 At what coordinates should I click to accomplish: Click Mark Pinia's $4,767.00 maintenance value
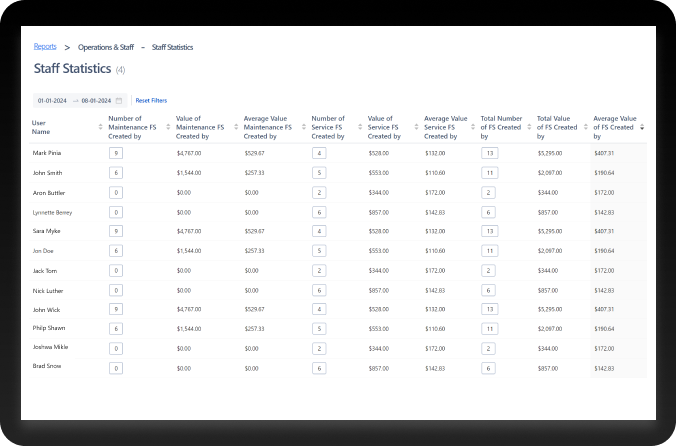pyautogui.click(x=189, y=153)
